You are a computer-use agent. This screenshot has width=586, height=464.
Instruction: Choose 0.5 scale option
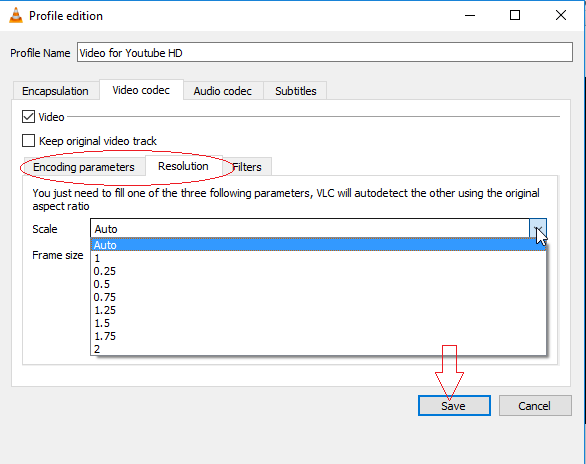coord(318,284)
